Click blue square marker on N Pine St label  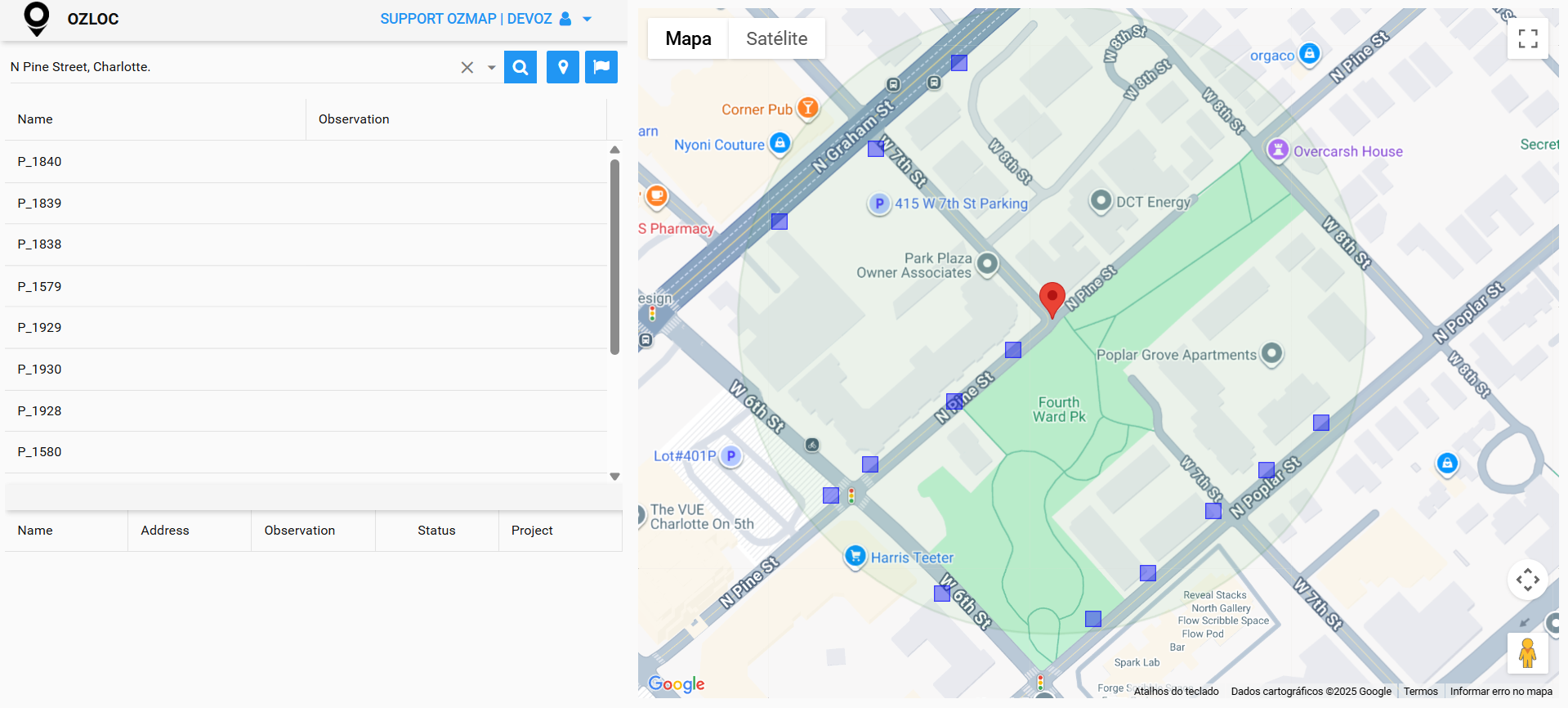[x=954, y=401]
